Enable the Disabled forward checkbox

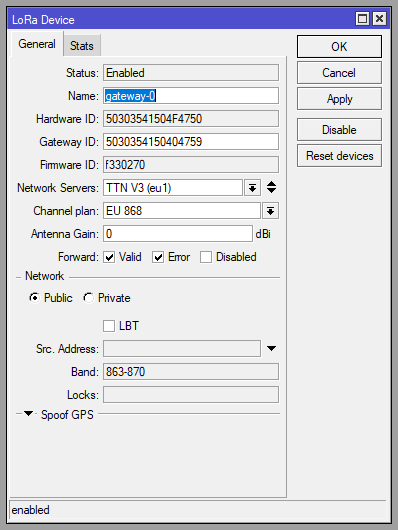tap(206, 257)
